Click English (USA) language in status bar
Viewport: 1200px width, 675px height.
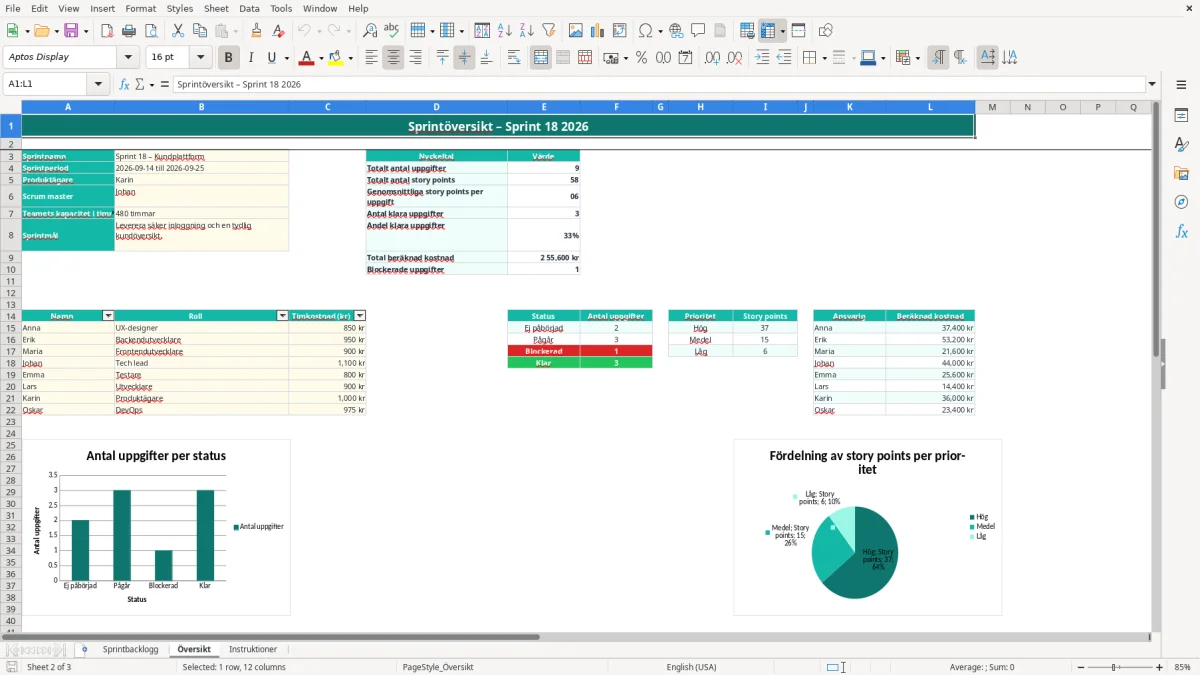pos(691,667)
